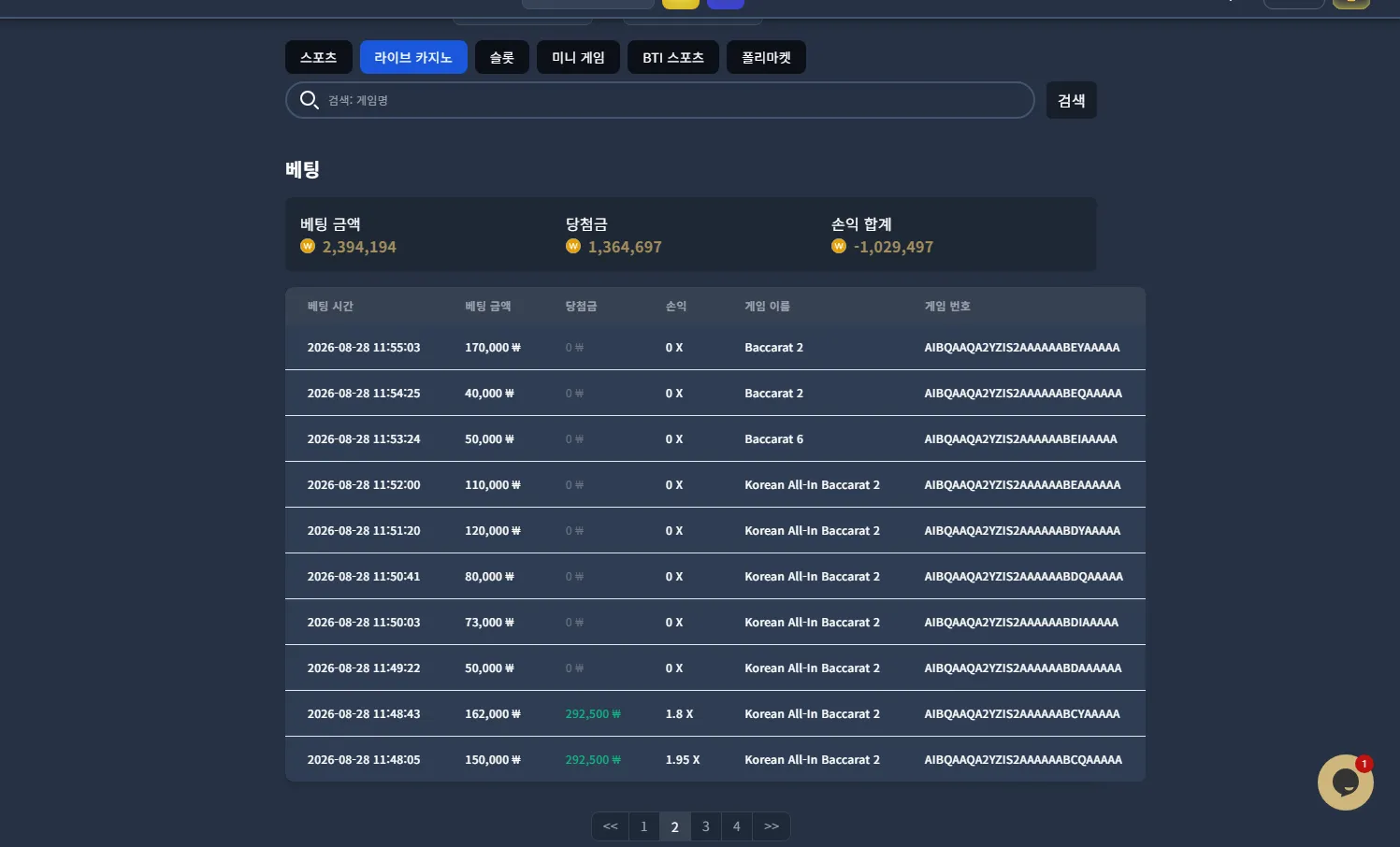Click the 베팅 시간 column header

330,306
